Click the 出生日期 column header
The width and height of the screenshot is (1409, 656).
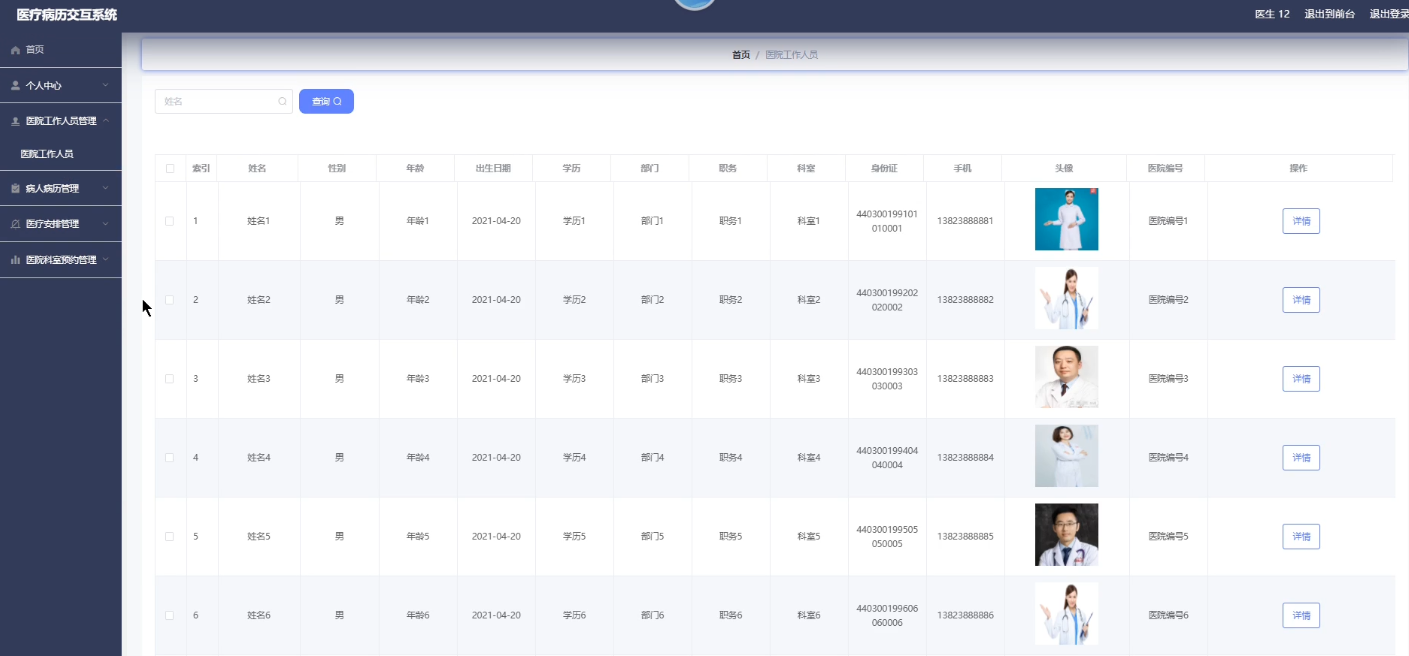click(493, 168)
